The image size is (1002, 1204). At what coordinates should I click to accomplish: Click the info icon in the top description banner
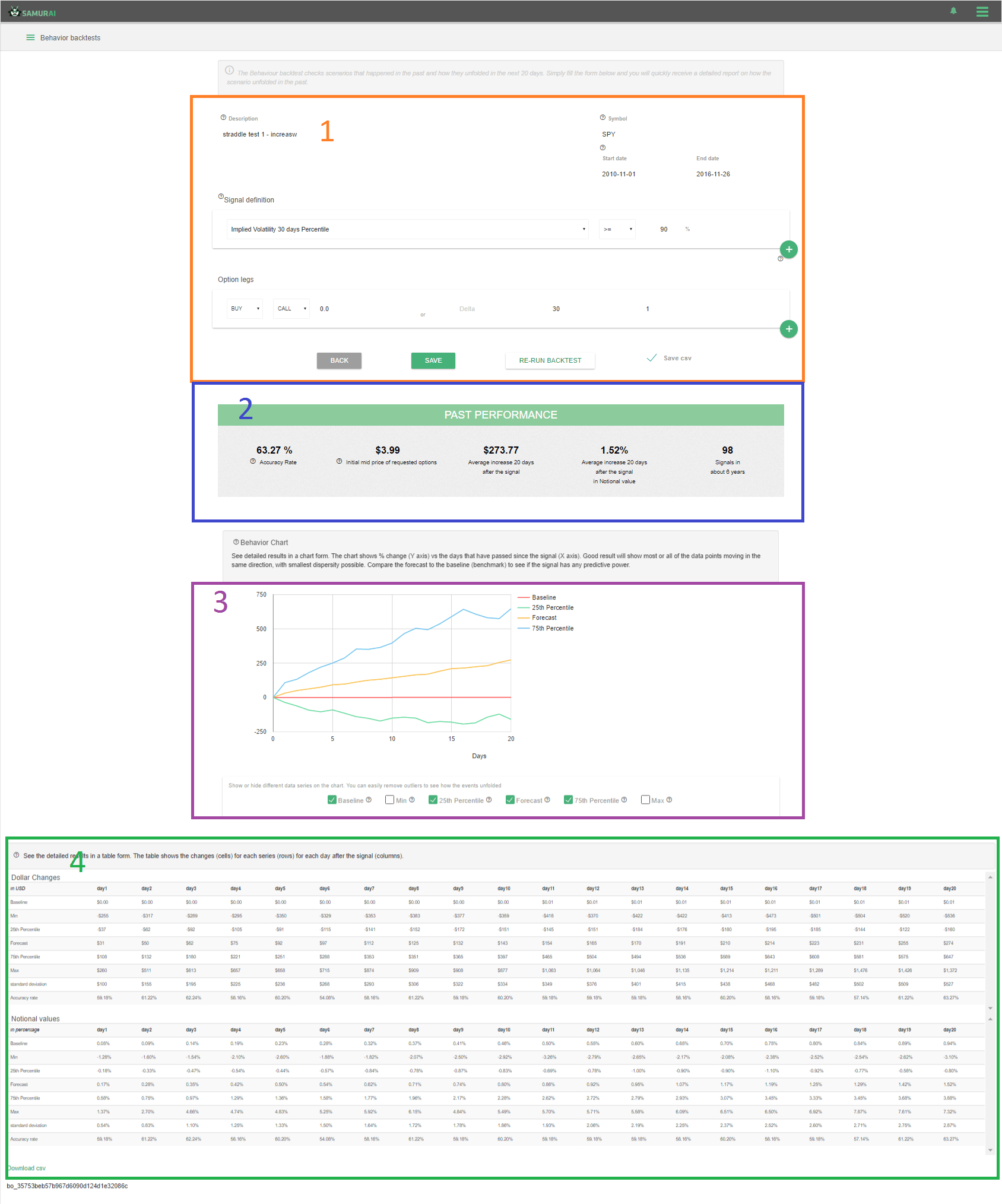229,70
